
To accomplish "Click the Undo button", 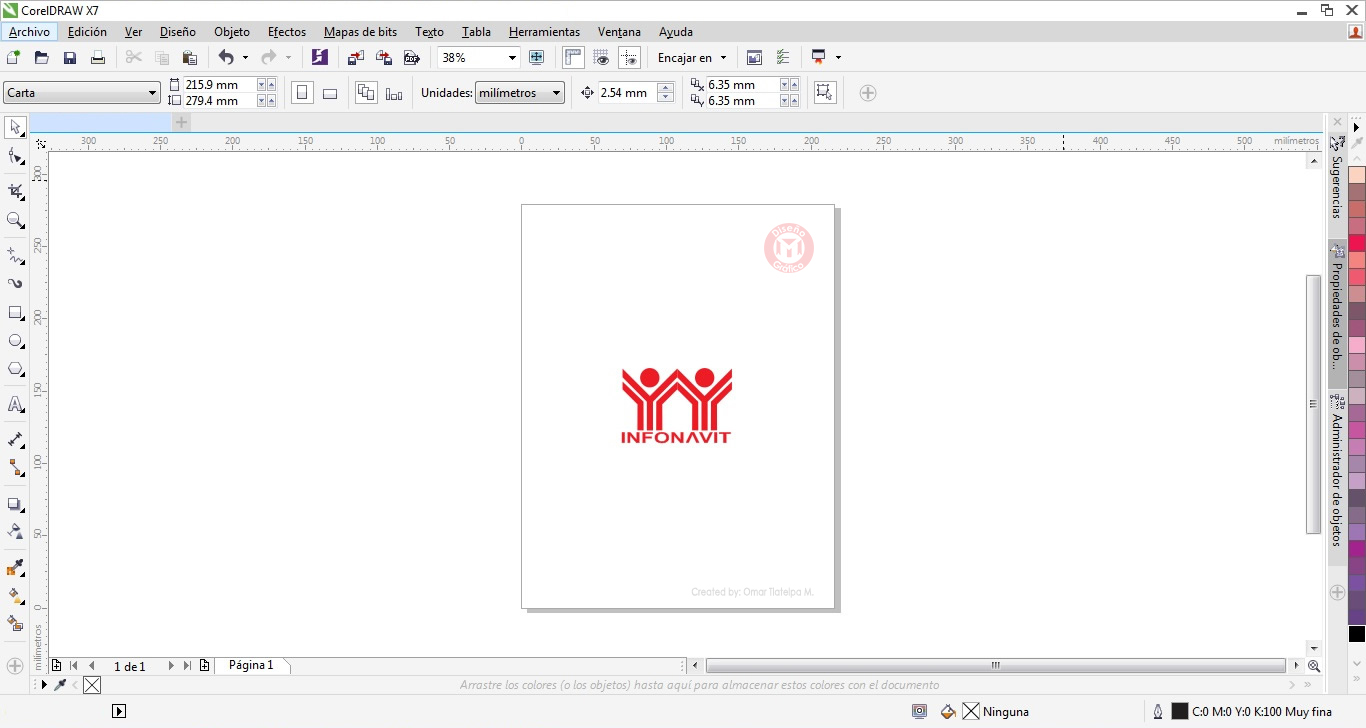I will [x=226, y=57].
